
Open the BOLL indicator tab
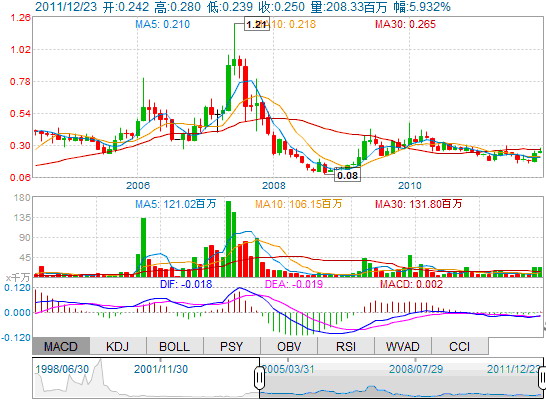pyautogui.click(x=175, y=346)
